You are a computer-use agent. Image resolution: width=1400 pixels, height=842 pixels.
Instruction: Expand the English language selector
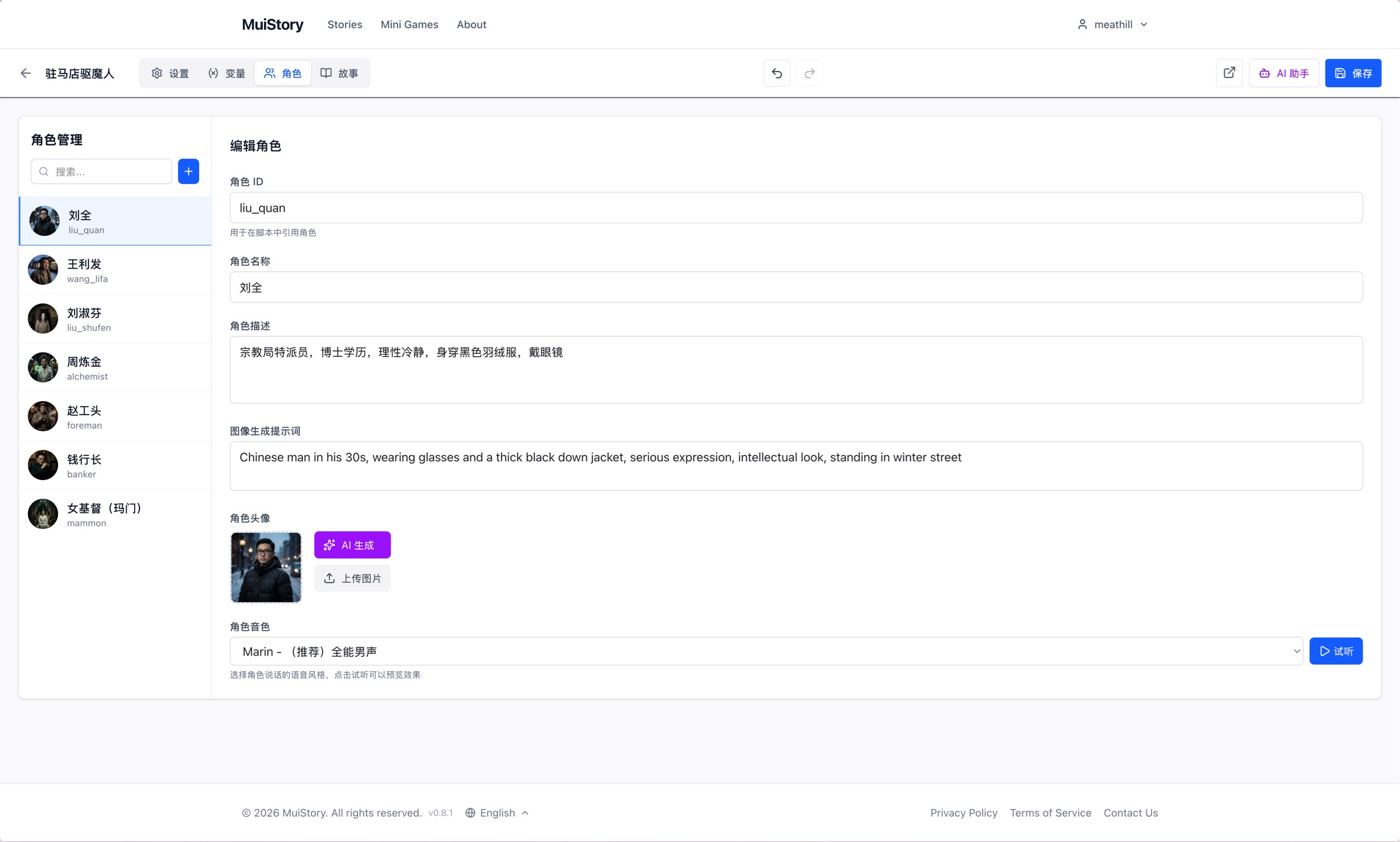[x=497, y=813]
